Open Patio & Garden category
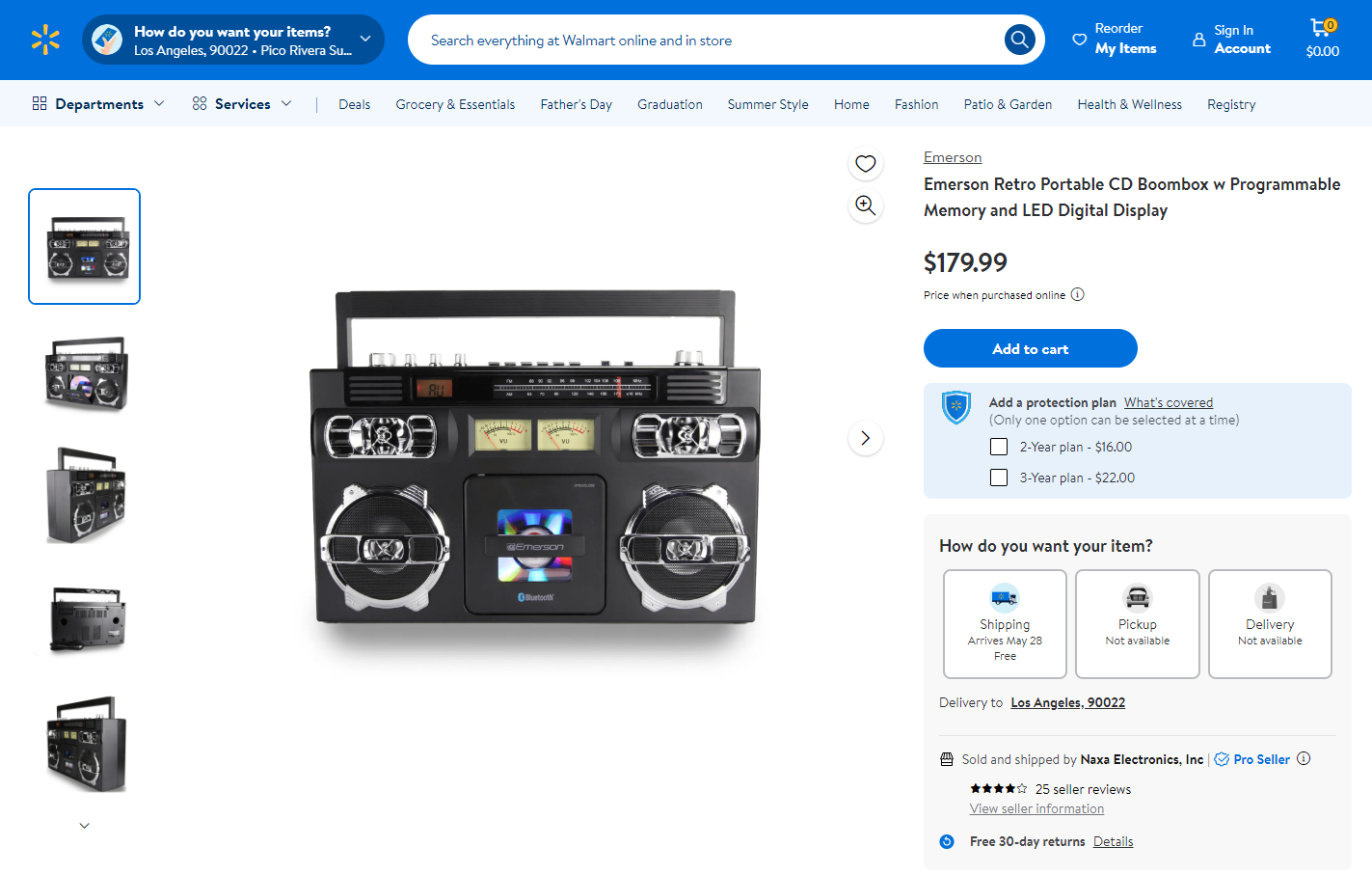 point(1008,104)
